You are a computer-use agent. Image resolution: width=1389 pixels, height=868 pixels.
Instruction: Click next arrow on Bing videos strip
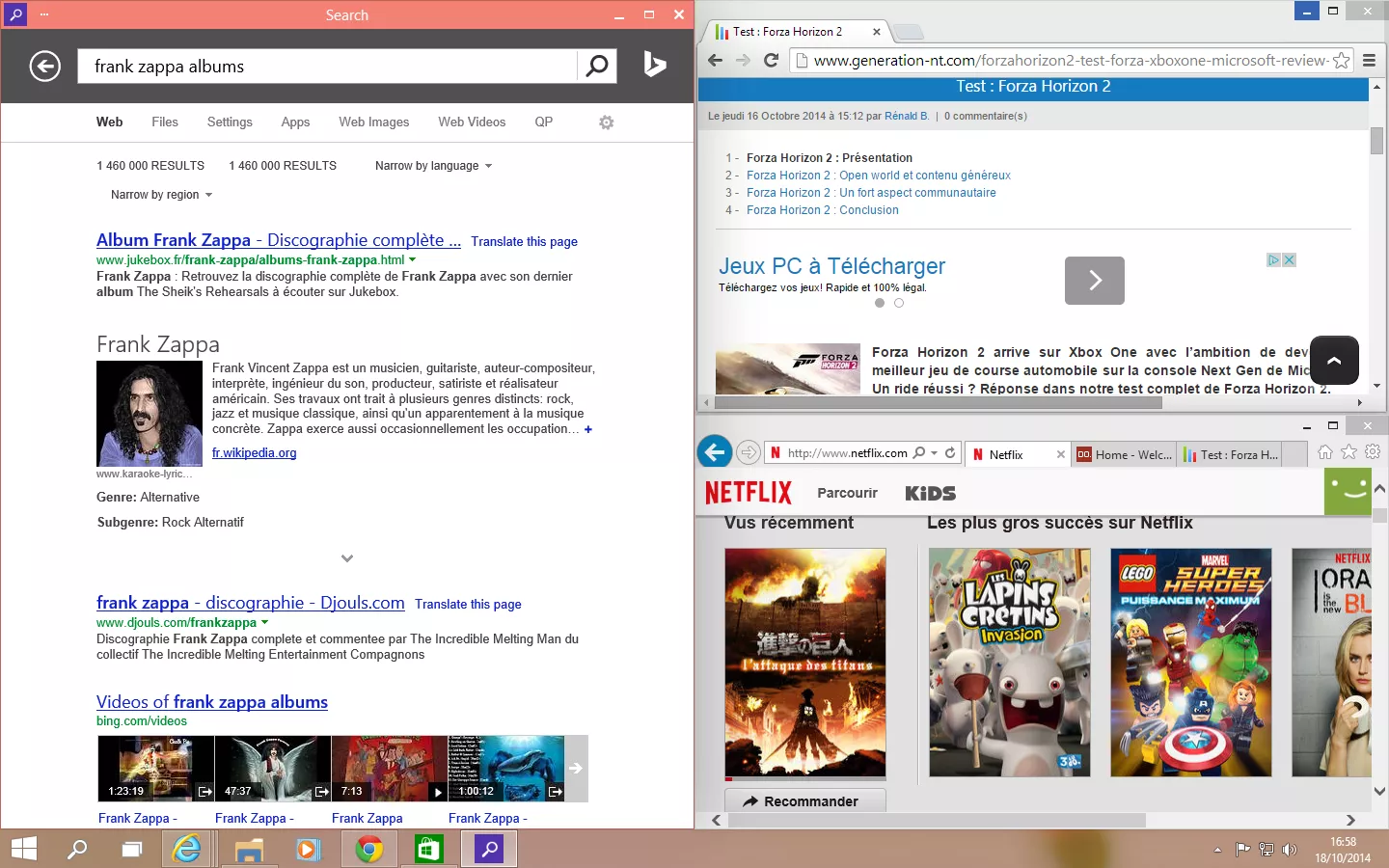(x=576, y=768)
